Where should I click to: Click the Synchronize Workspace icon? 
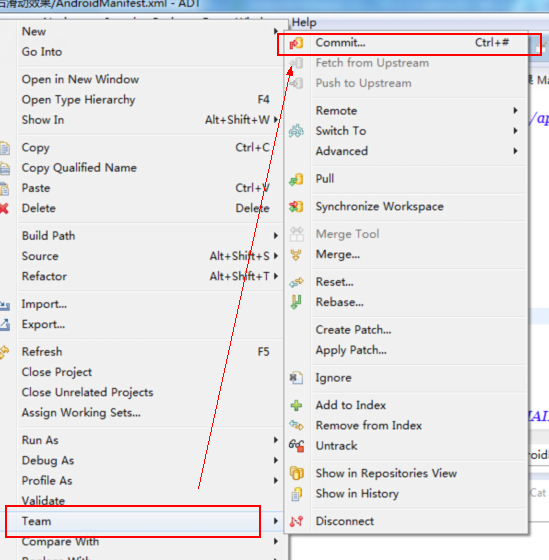(x=296, y=206)
